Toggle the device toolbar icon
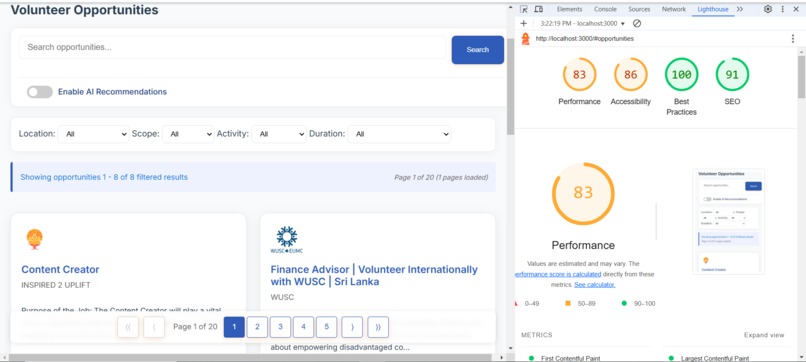806x362 pixels. point(538,9)
